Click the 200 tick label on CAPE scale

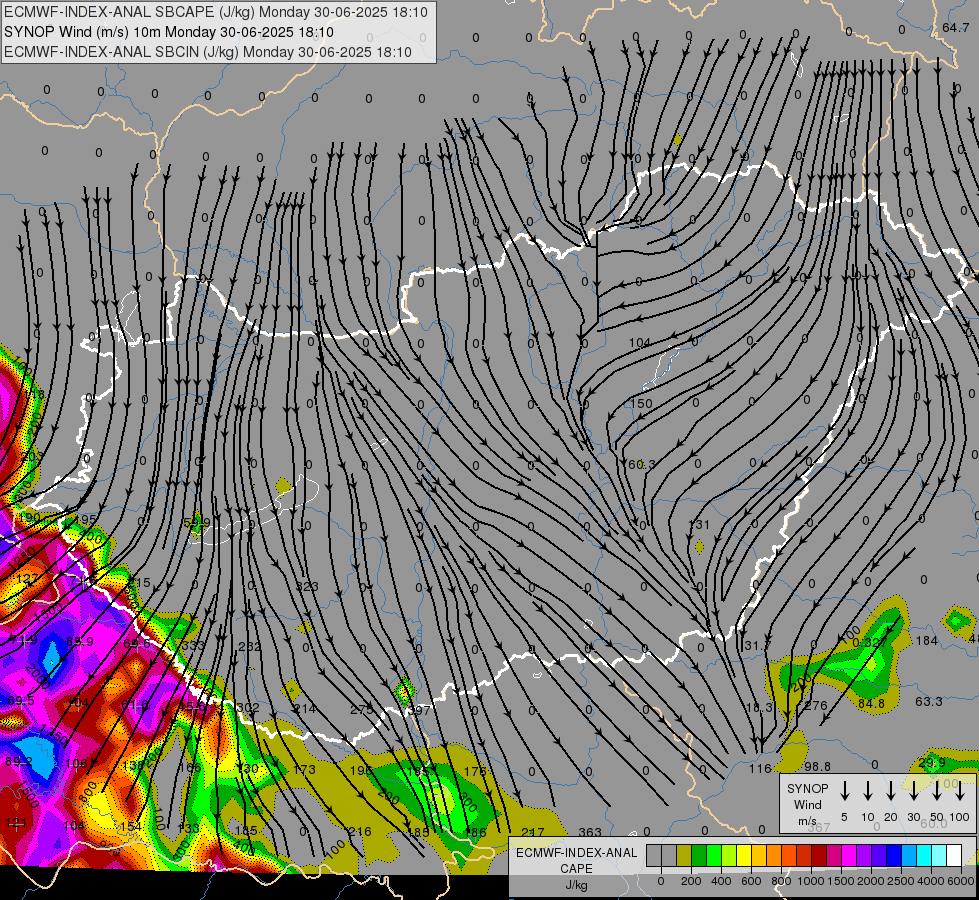691,881
